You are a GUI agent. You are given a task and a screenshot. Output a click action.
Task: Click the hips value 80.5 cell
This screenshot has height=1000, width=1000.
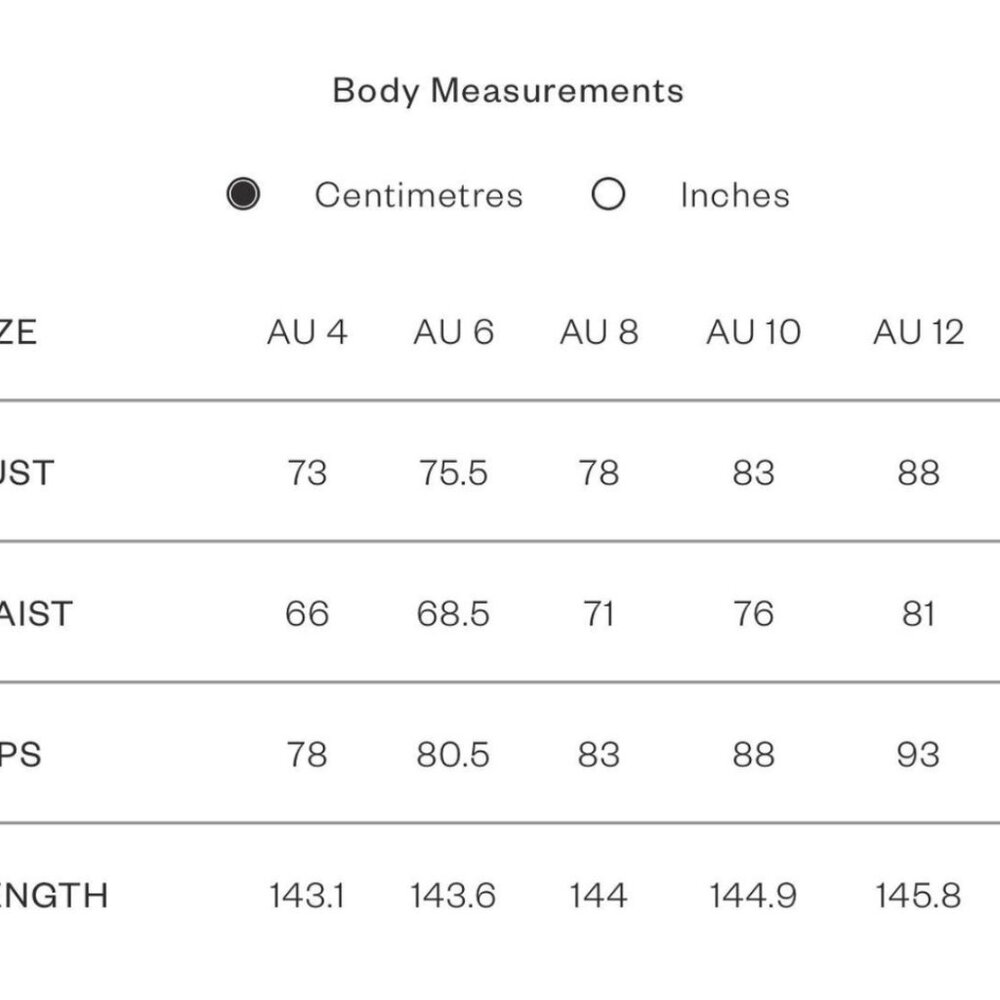453,754
